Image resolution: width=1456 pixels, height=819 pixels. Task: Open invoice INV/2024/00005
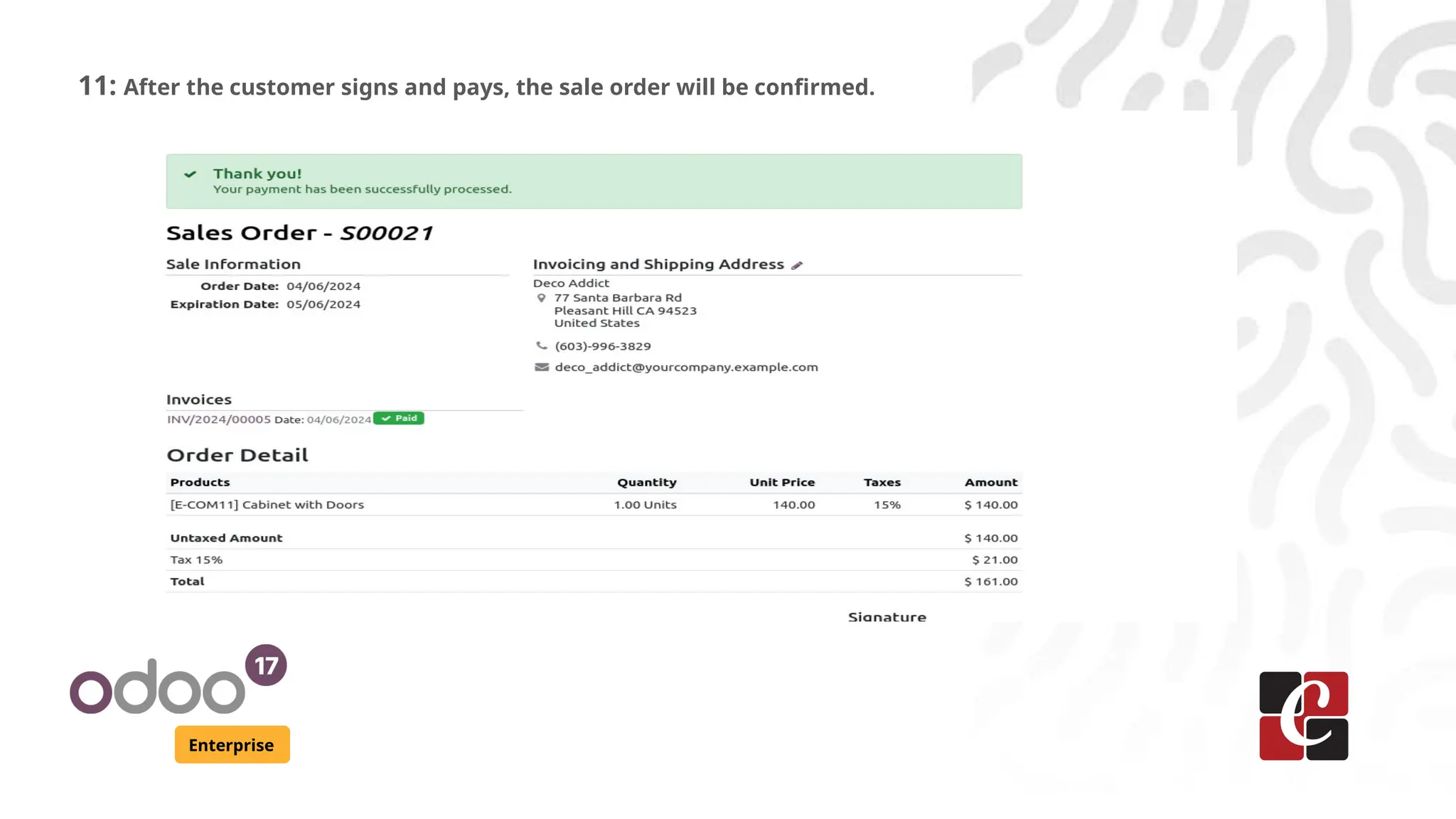pyautogui.click(x=219, y=419)
